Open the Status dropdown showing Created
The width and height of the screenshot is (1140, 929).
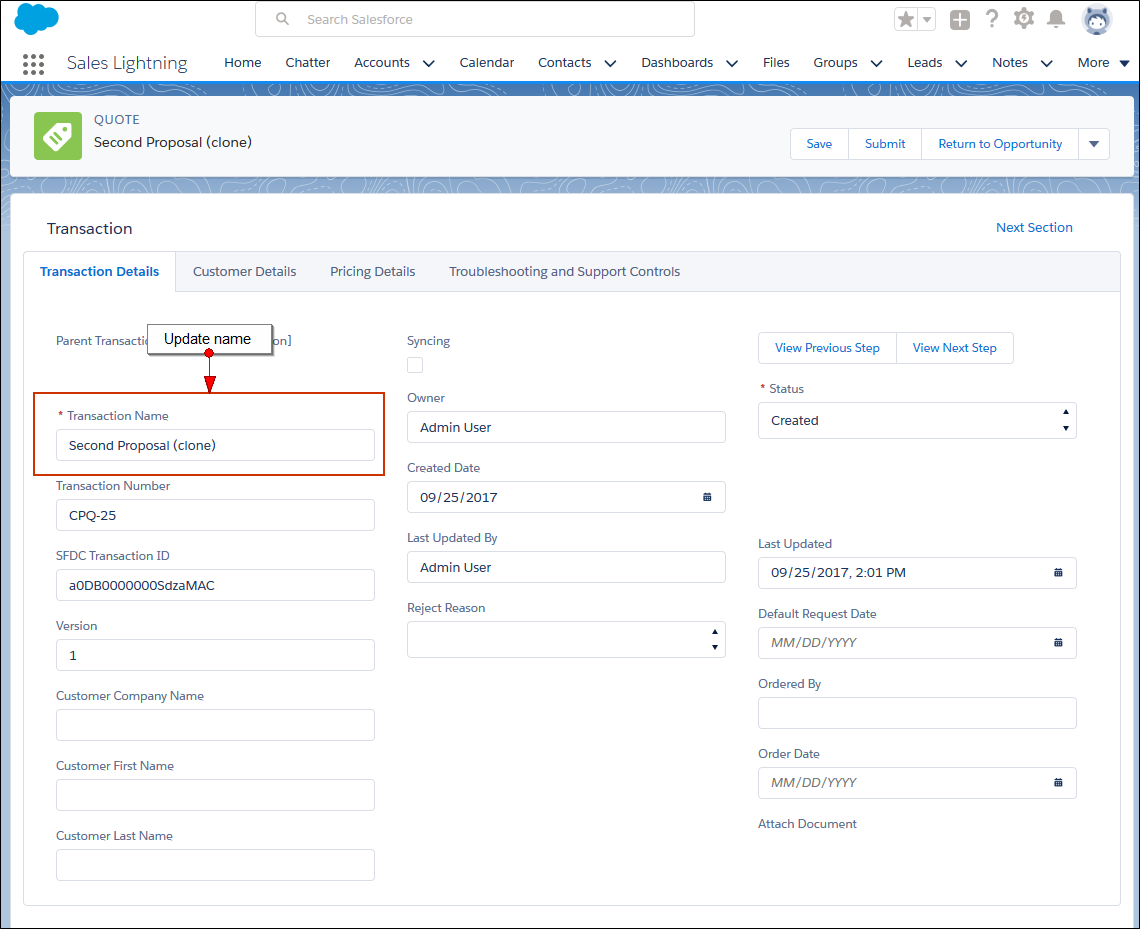(x=917, y=421)
